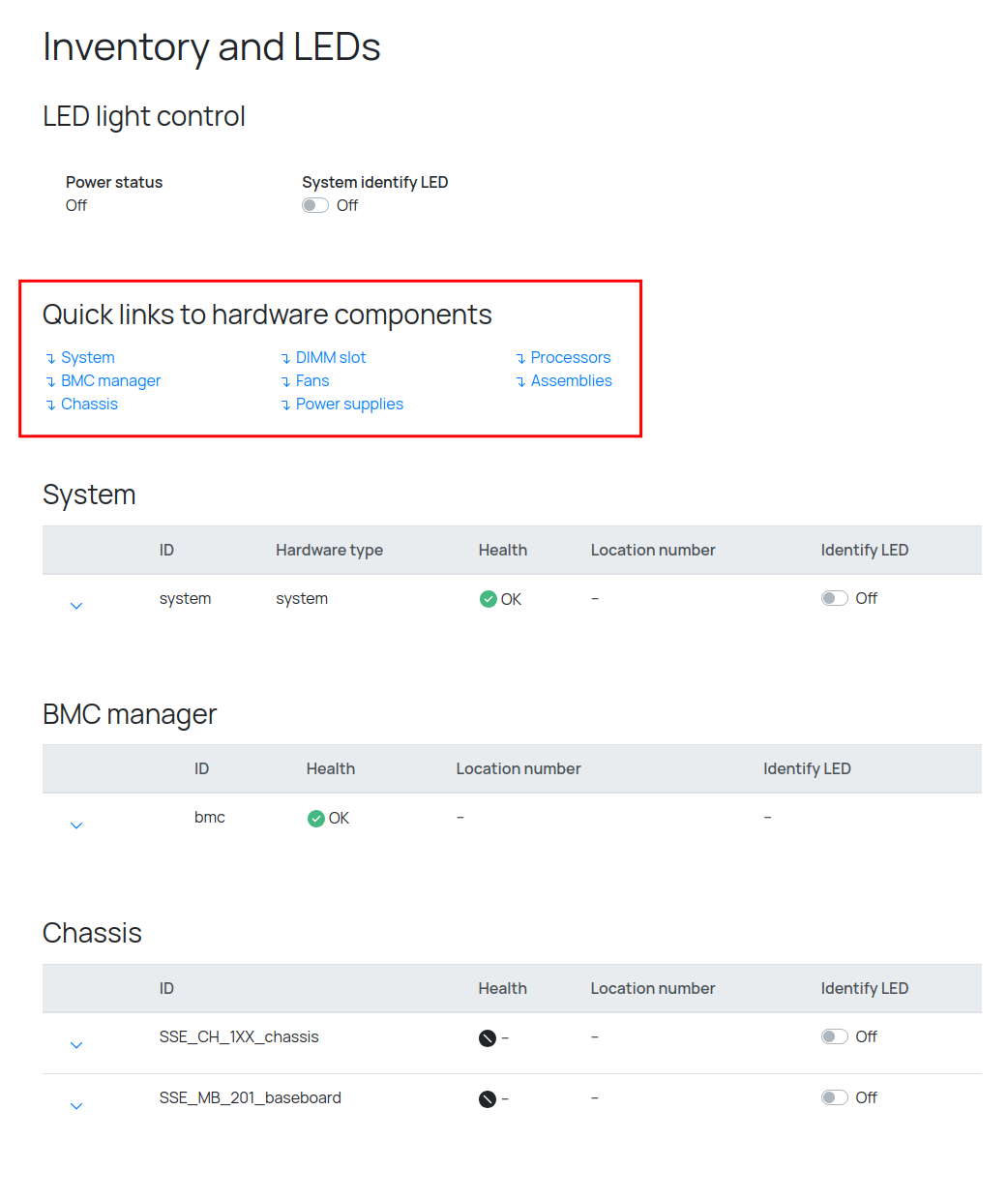
Task: Expand the SSE_MB_201_baseboard row
Action: (x=76, y=1106)
